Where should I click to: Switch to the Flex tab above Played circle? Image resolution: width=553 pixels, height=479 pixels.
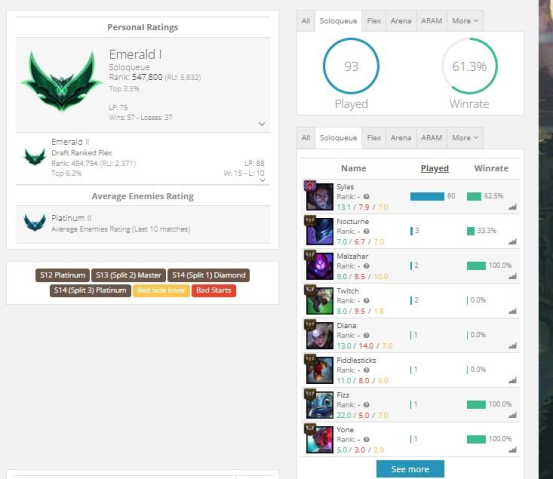374,21
